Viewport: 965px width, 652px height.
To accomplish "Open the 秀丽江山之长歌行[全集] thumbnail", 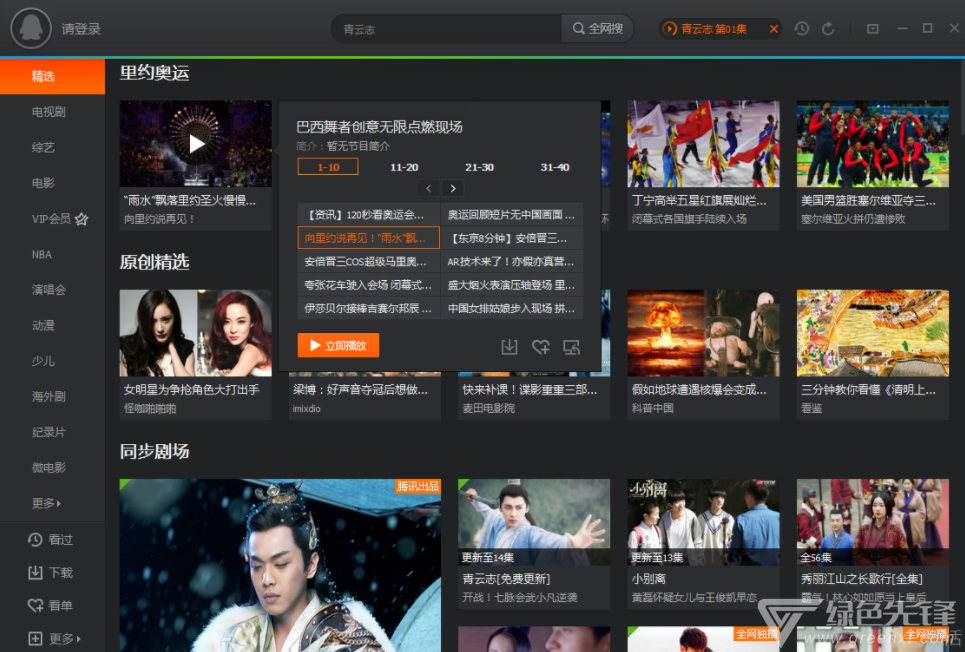I will point(873,522).
